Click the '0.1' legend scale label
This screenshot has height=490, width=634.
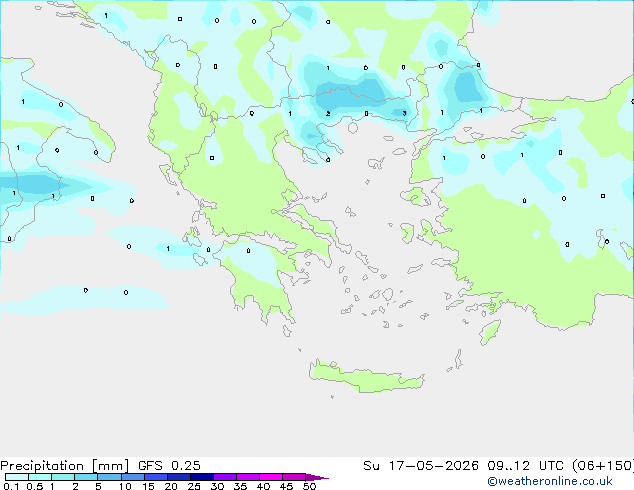(11, 486)
